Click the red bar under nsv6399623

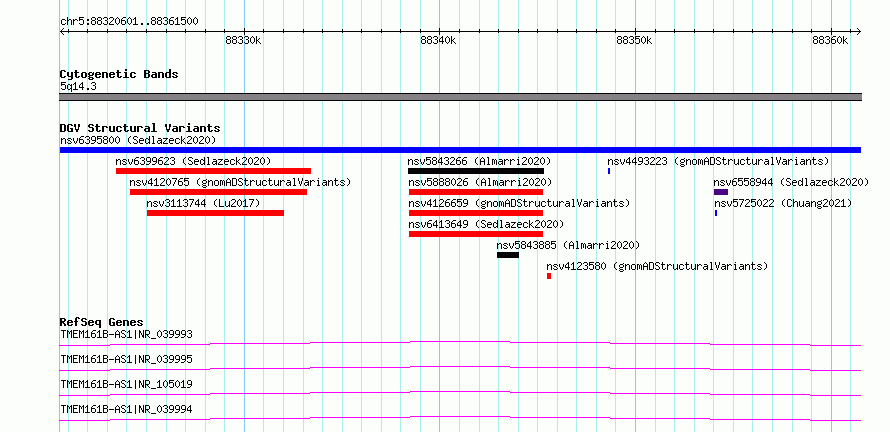(213, 171)
